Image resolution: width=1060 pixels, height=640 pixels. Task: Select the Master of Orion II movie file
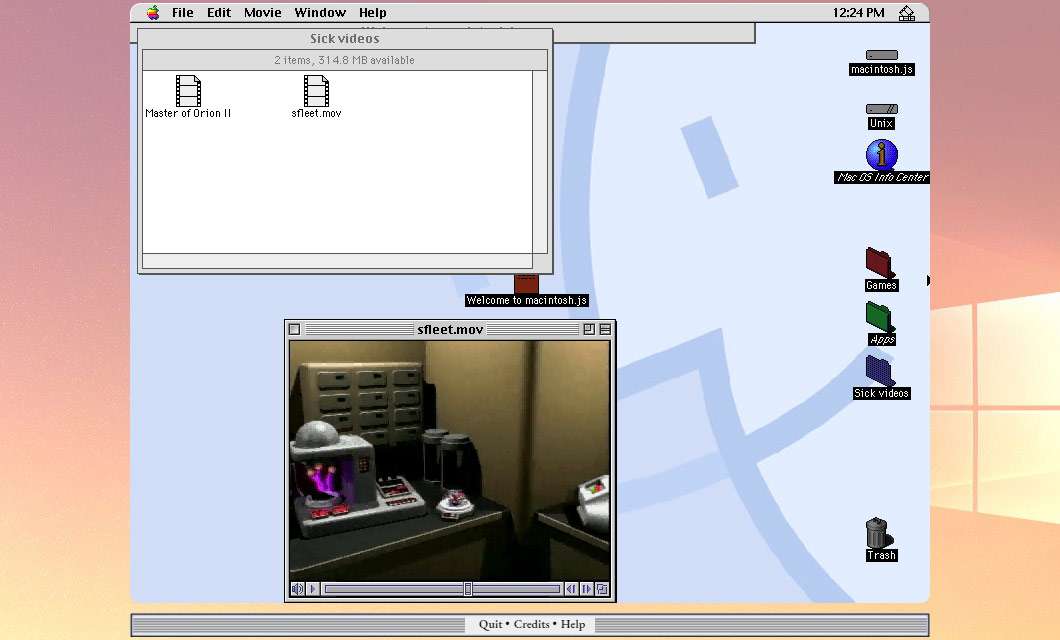click(188, 97)
